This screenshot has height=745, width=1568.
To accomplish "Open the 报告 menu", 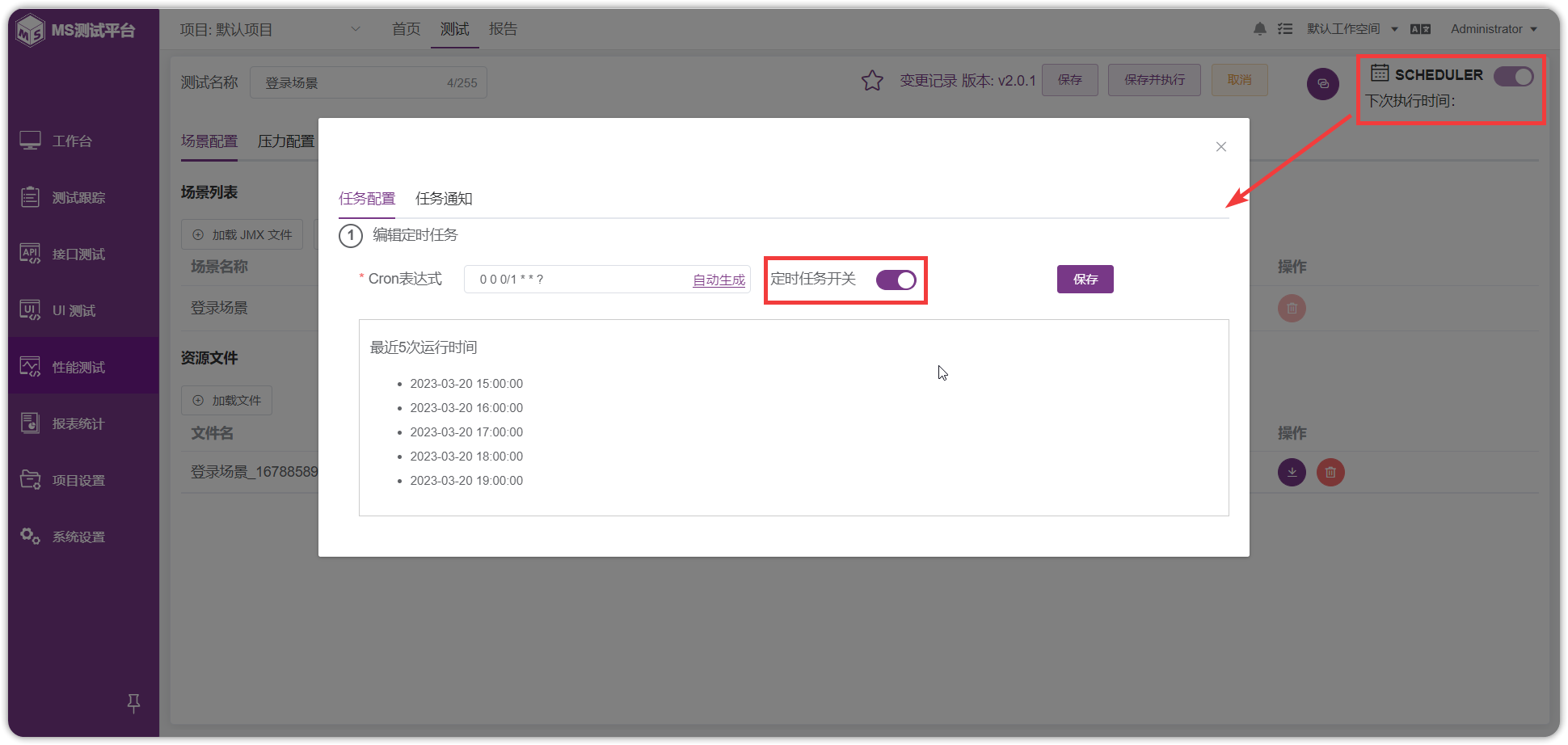I will [503, 29].
